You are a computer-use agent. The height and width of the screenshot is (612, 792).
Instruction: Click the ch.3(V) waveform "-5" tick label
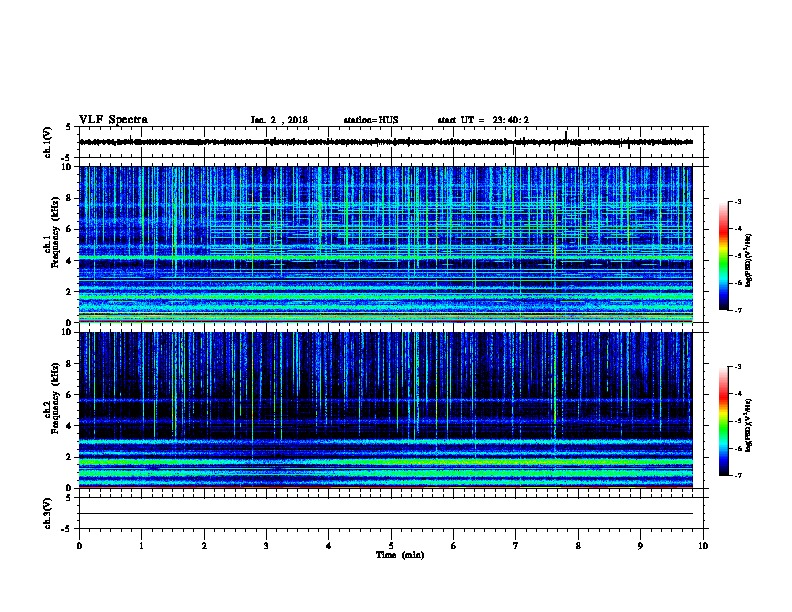point(67,529)
